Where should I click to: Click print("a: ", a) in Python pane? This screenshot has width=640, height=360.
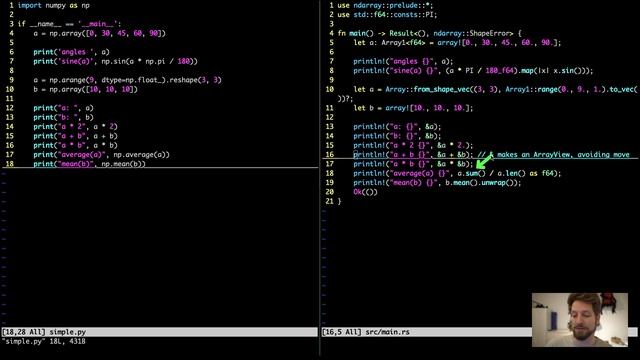point(64,108)
